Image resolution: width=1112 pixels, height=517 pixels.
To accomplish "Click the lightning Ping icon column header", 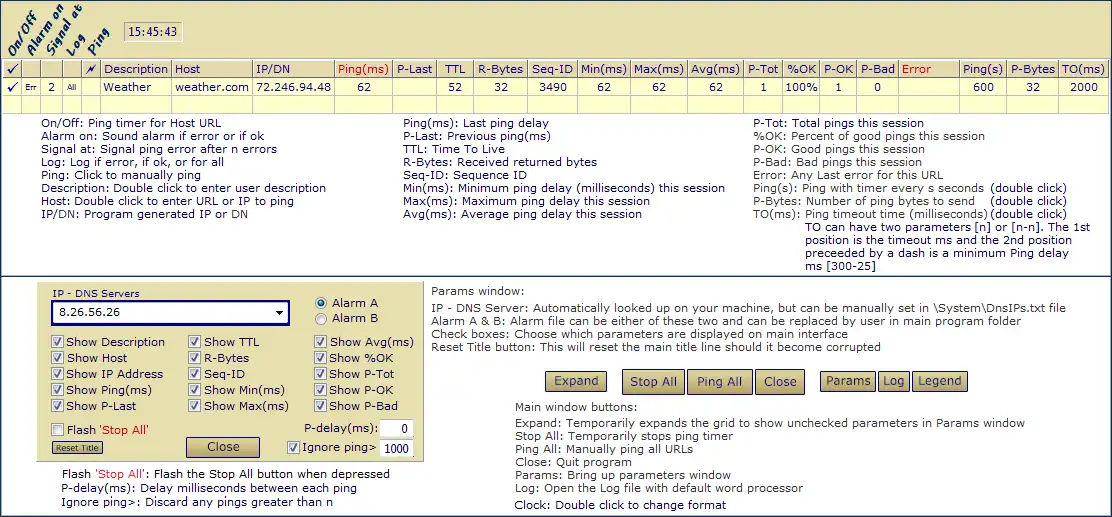I will [x=90, y=70].
